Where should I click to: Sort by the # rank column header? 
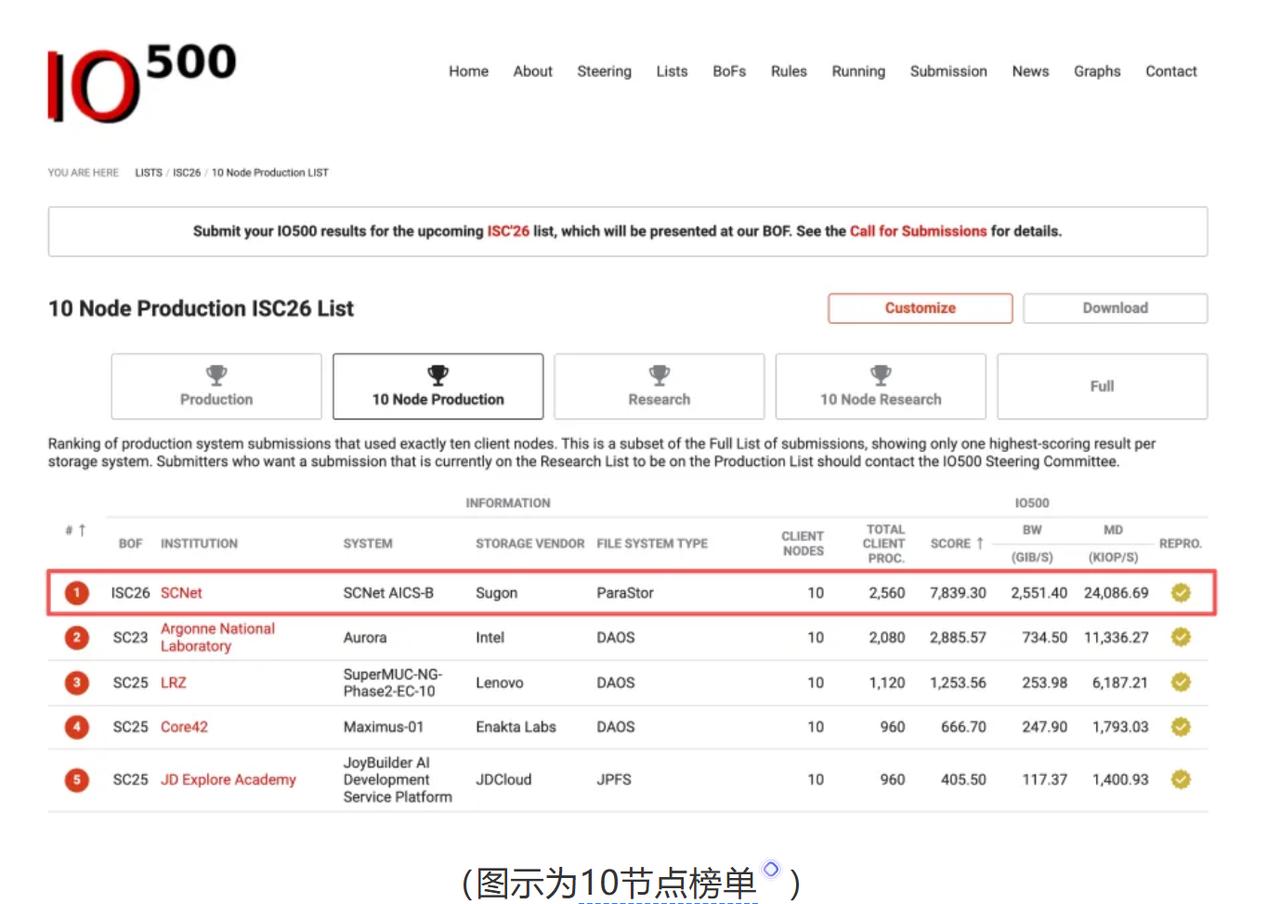[75, 530]
